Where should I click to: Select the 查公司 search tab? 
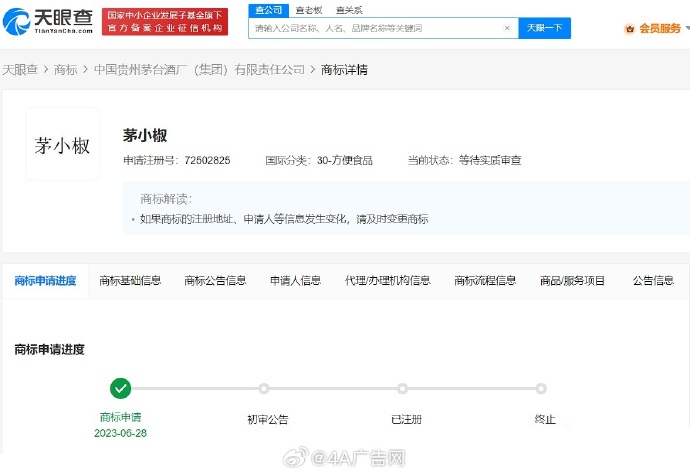(x=268, y=10)
